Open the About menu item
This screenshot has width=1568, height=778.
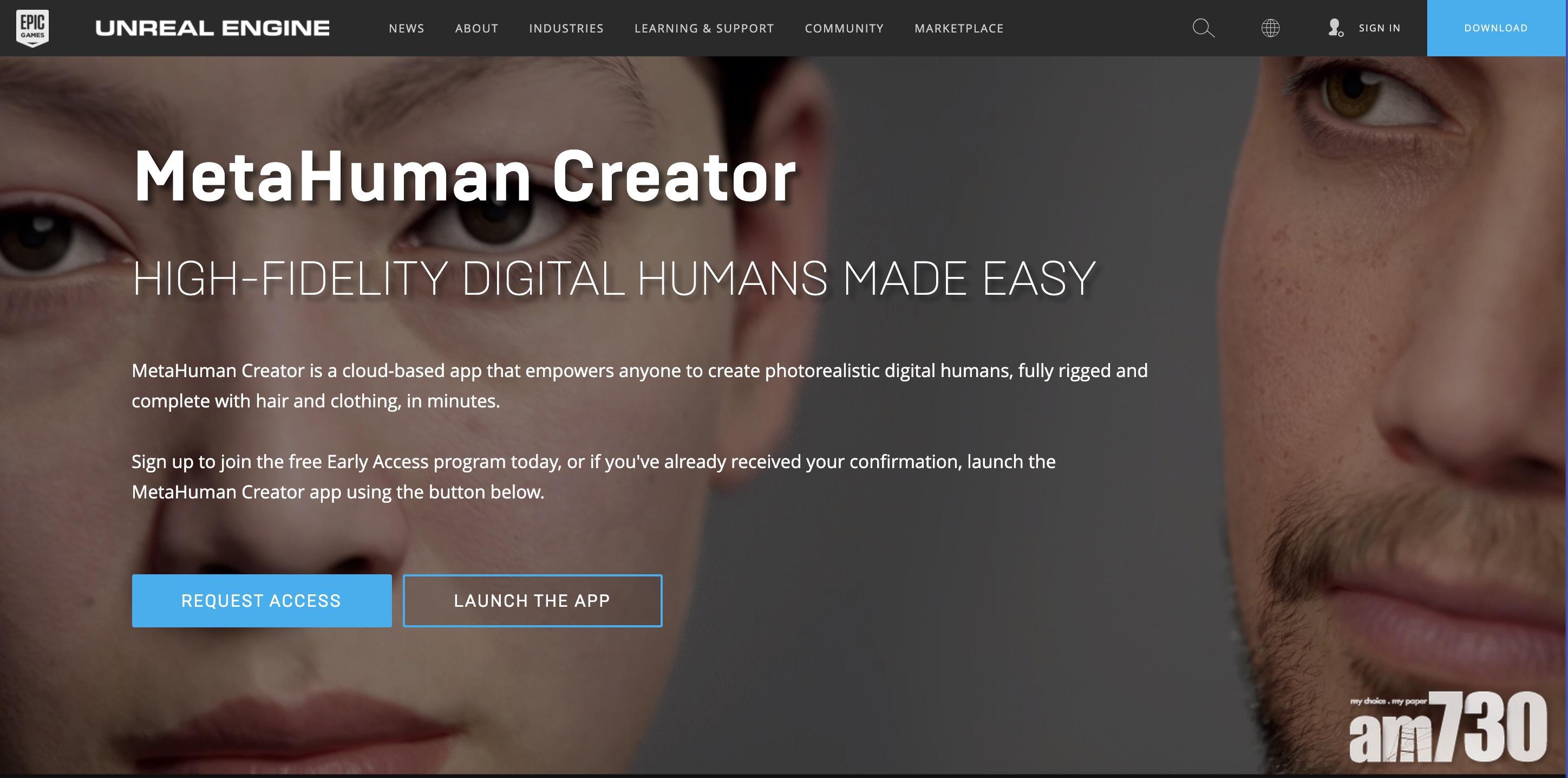coord(476,28)
